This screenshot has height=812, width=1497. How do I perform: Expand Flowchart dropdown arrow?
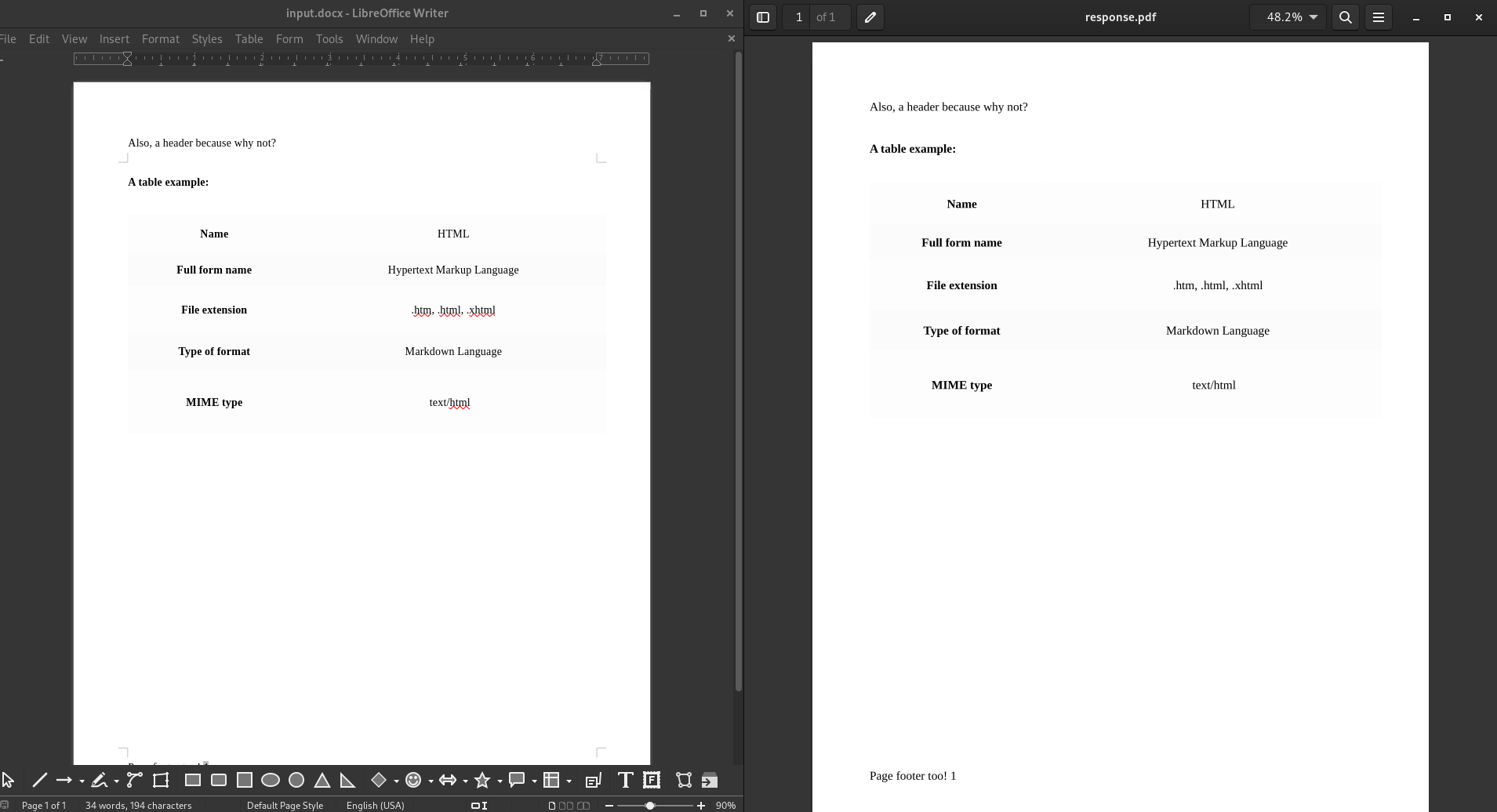click(569, 781)
